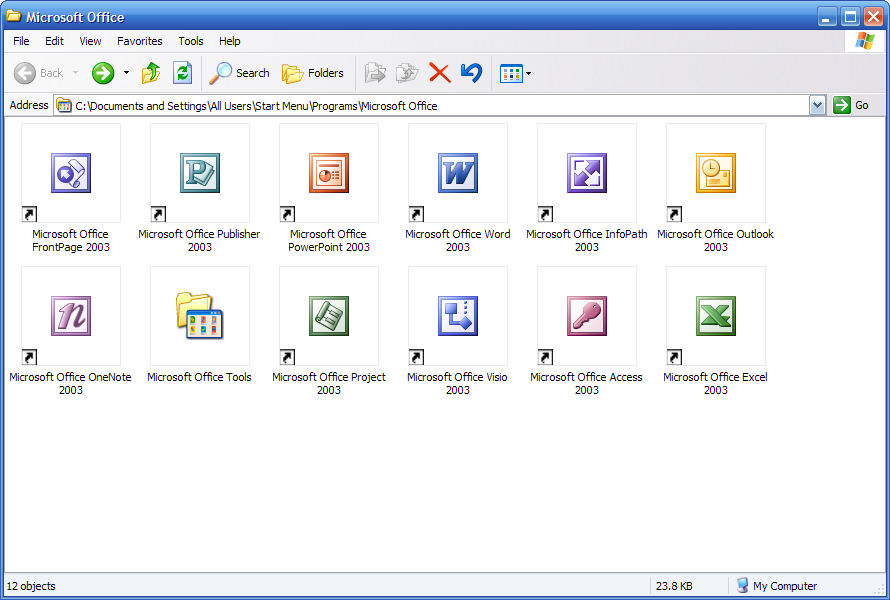Open the Tools menu
The width and height of the screenshot is (890, 600).
point(190,41)
